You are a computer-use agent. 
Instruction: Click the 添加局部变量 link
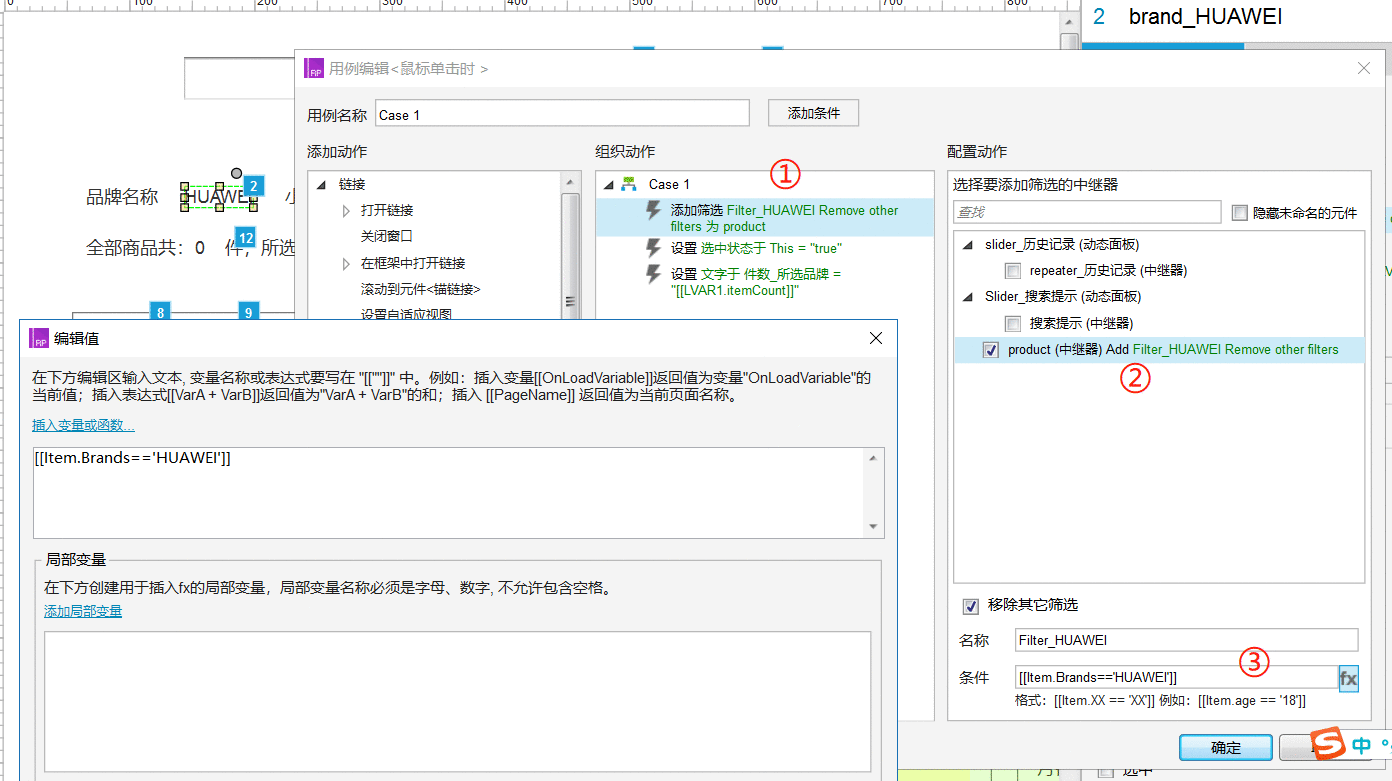pos(83,611)
